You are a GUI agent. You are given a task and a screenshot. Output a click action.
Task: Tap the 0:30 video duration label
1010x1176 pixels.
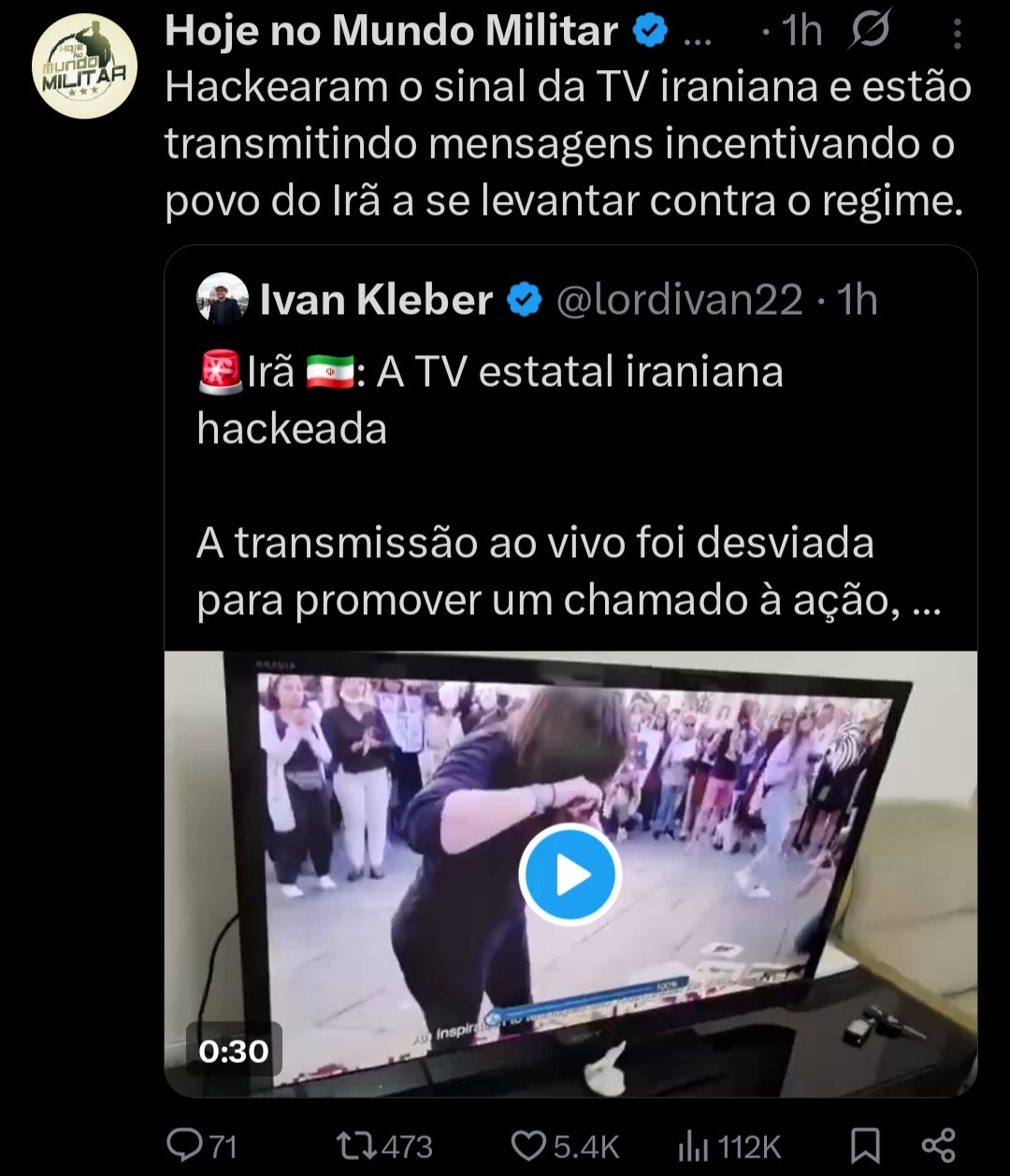click(234, 1052)
